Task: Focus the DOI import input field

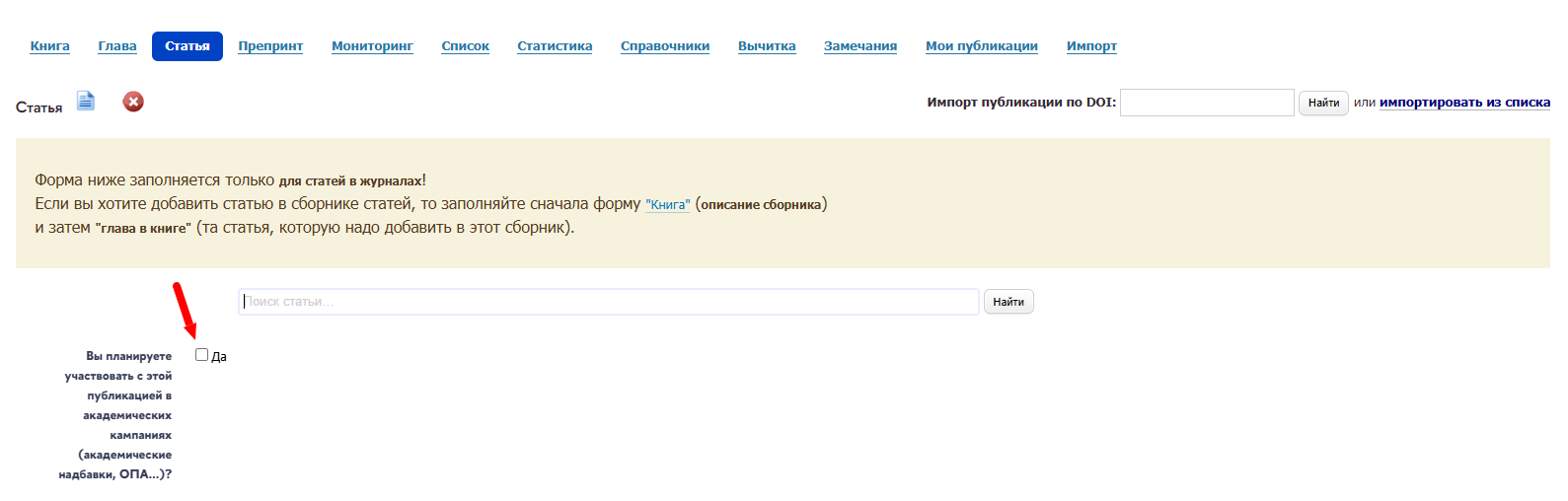Action: tap(1207, 103)
